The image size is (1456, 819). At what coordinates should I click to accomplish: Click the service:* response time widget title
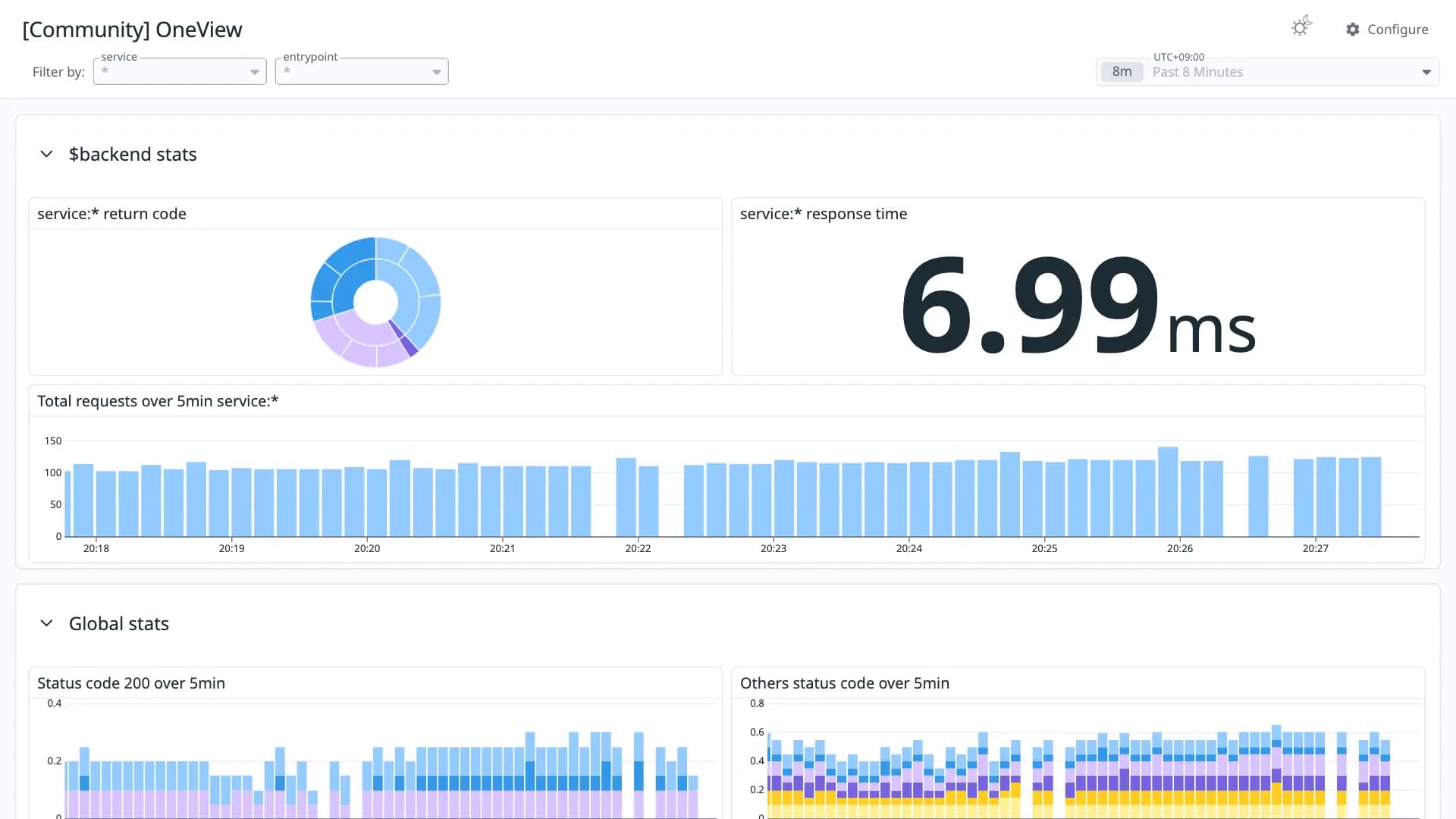[x=824, y=214]
